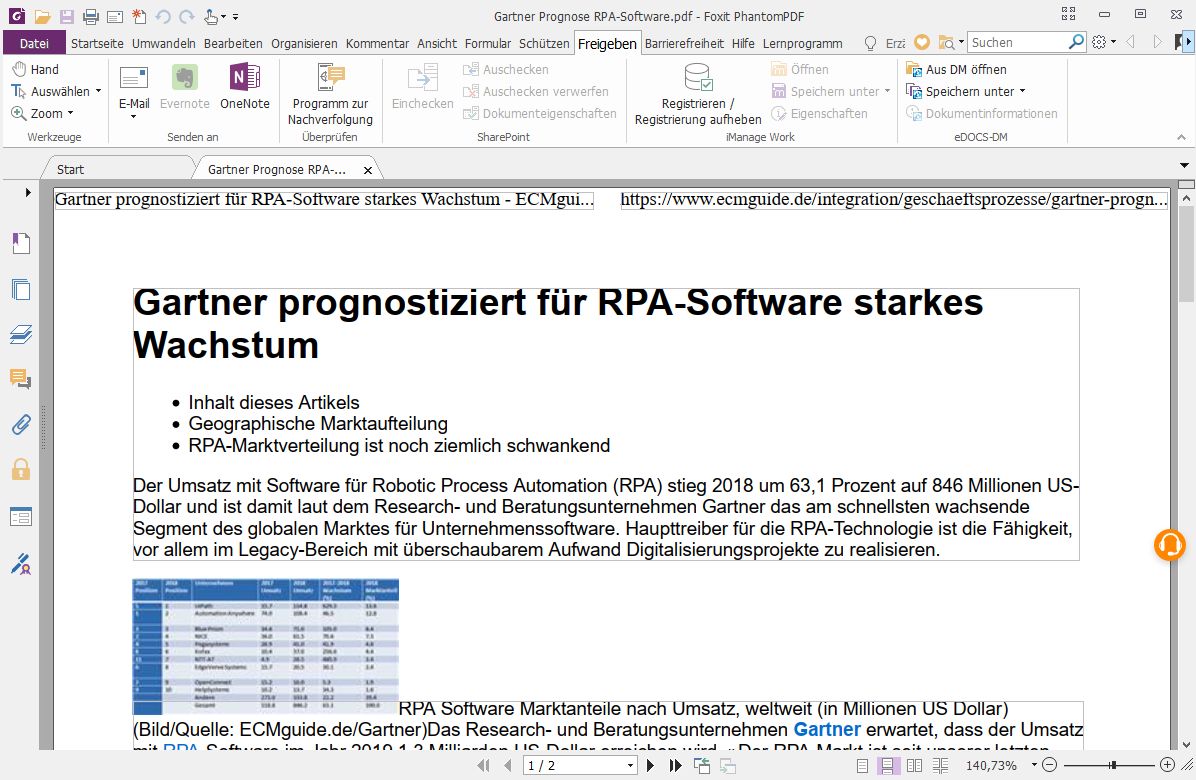Open the Datei menu
The image size is (1196, 780).
(34, 43)
